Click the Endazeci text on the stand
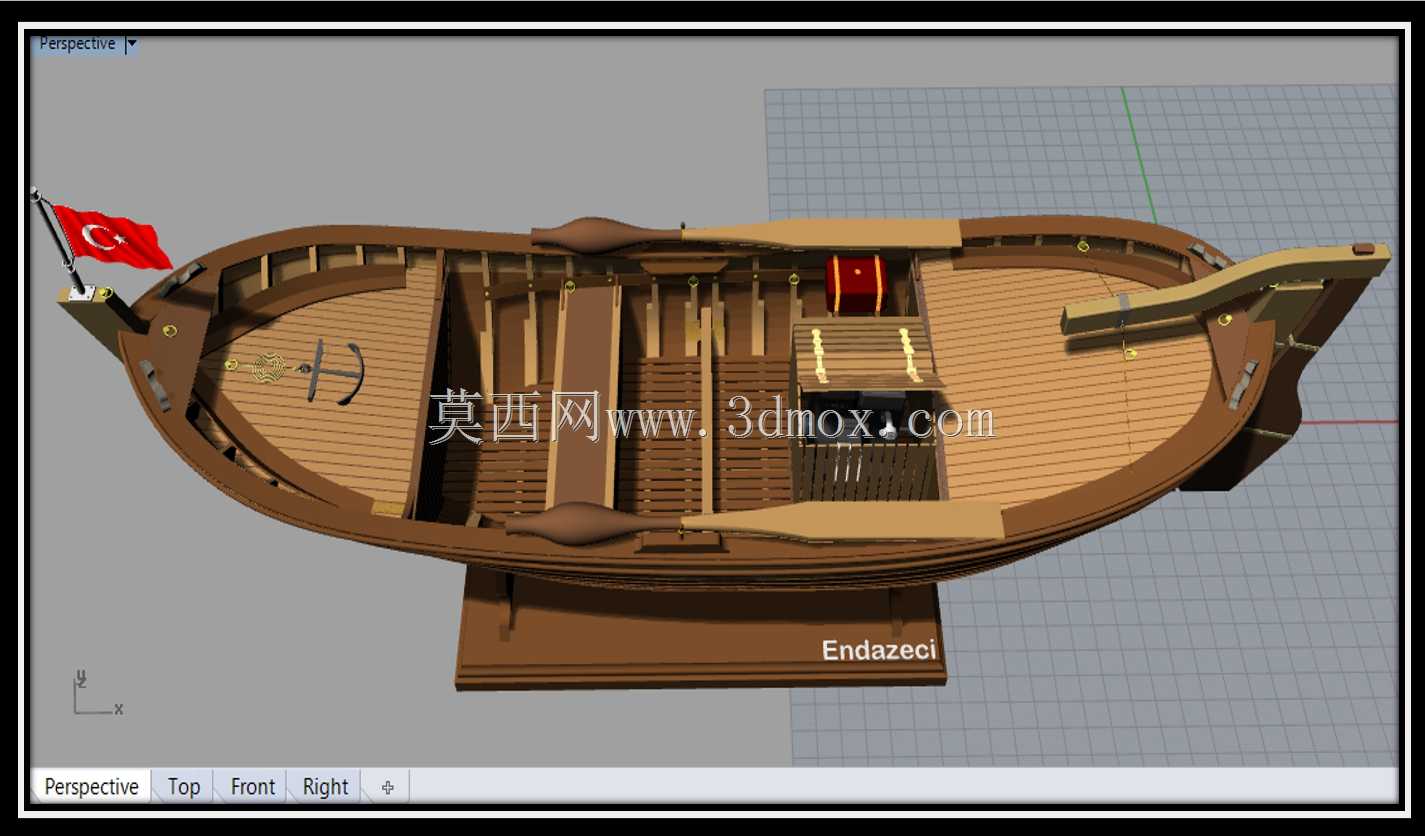1425x836 pixels. pyautogui.click(x=879, y=650)
